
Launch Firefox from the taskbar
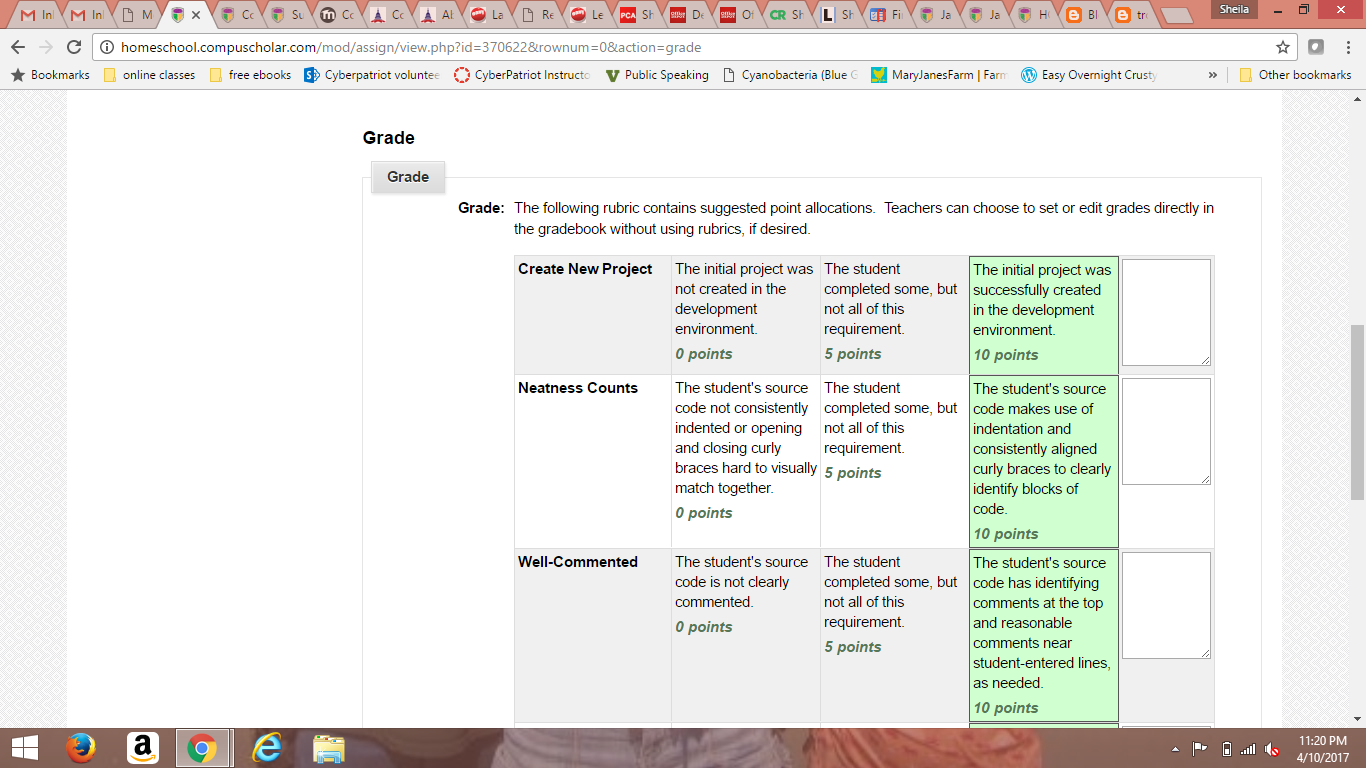[x=82, y=747]
